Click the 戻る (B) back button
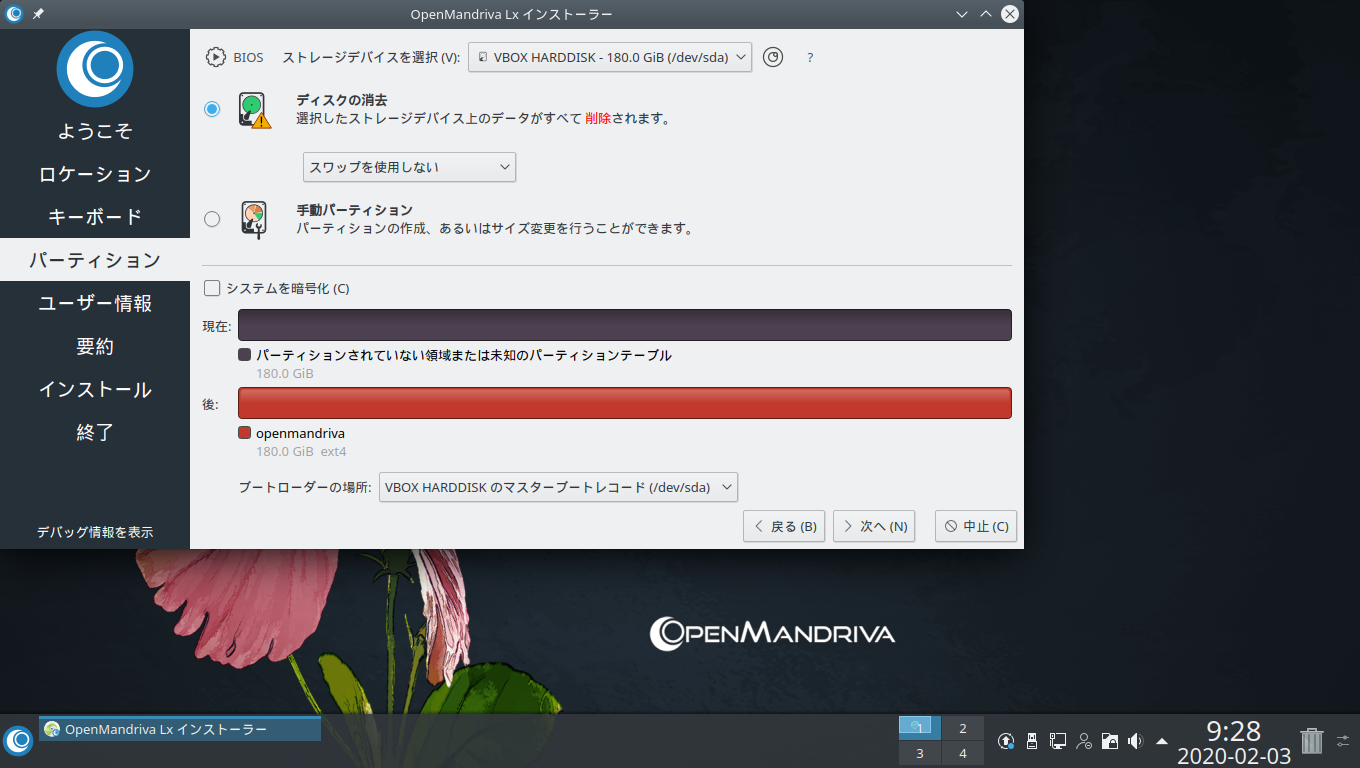 (x=784, y=526)
